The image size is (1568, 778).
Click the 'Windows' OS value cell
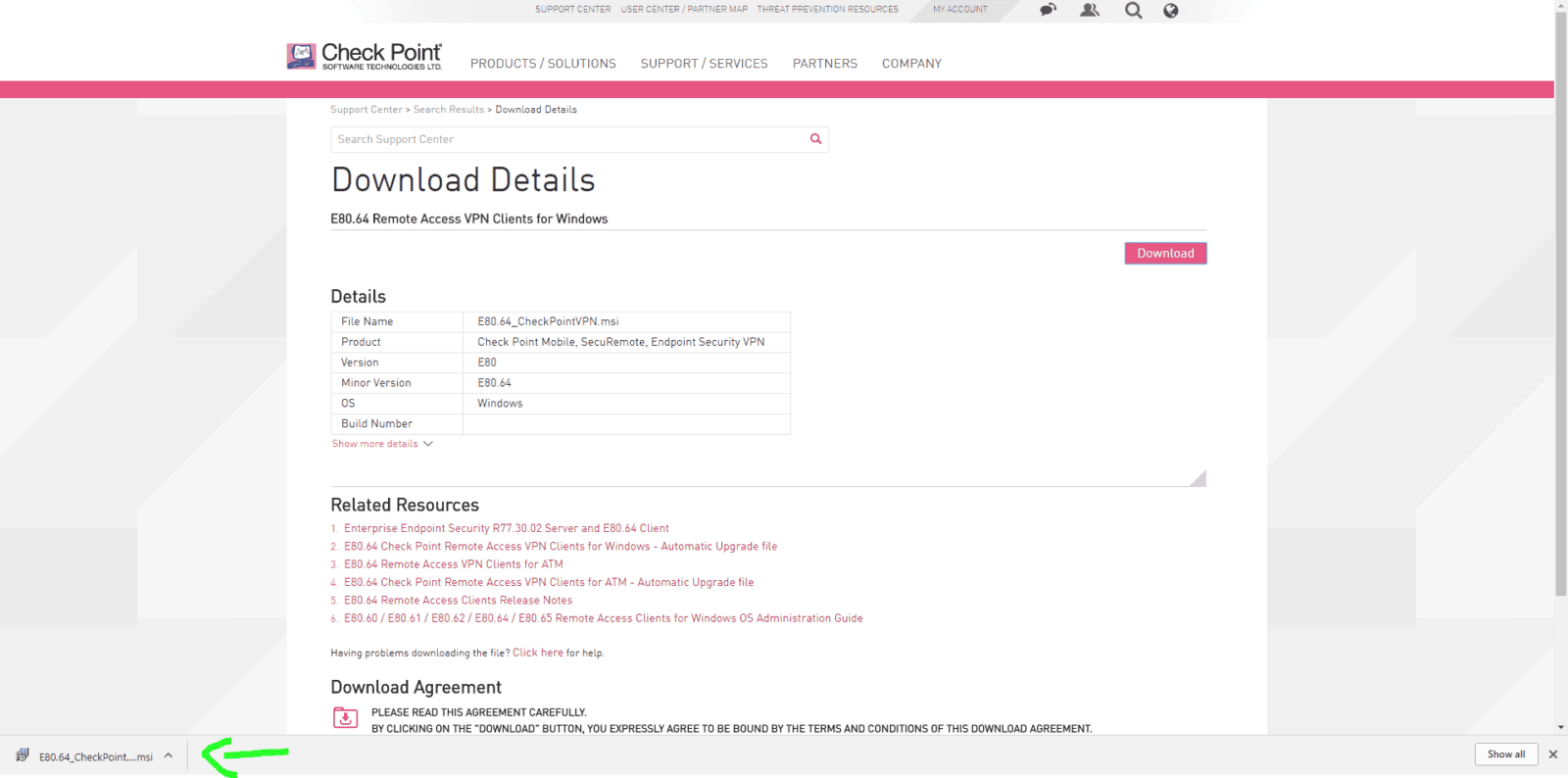(626, 404)
